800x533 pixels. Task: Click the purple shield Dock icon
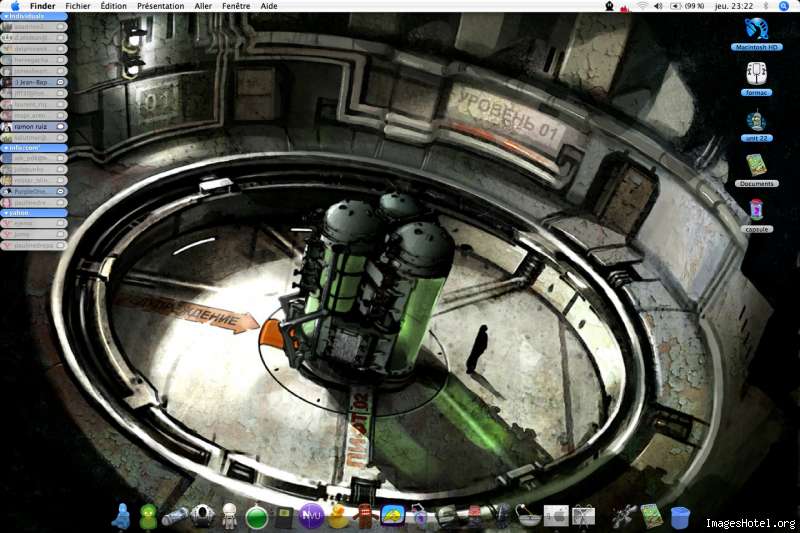(x=420, y=516)
